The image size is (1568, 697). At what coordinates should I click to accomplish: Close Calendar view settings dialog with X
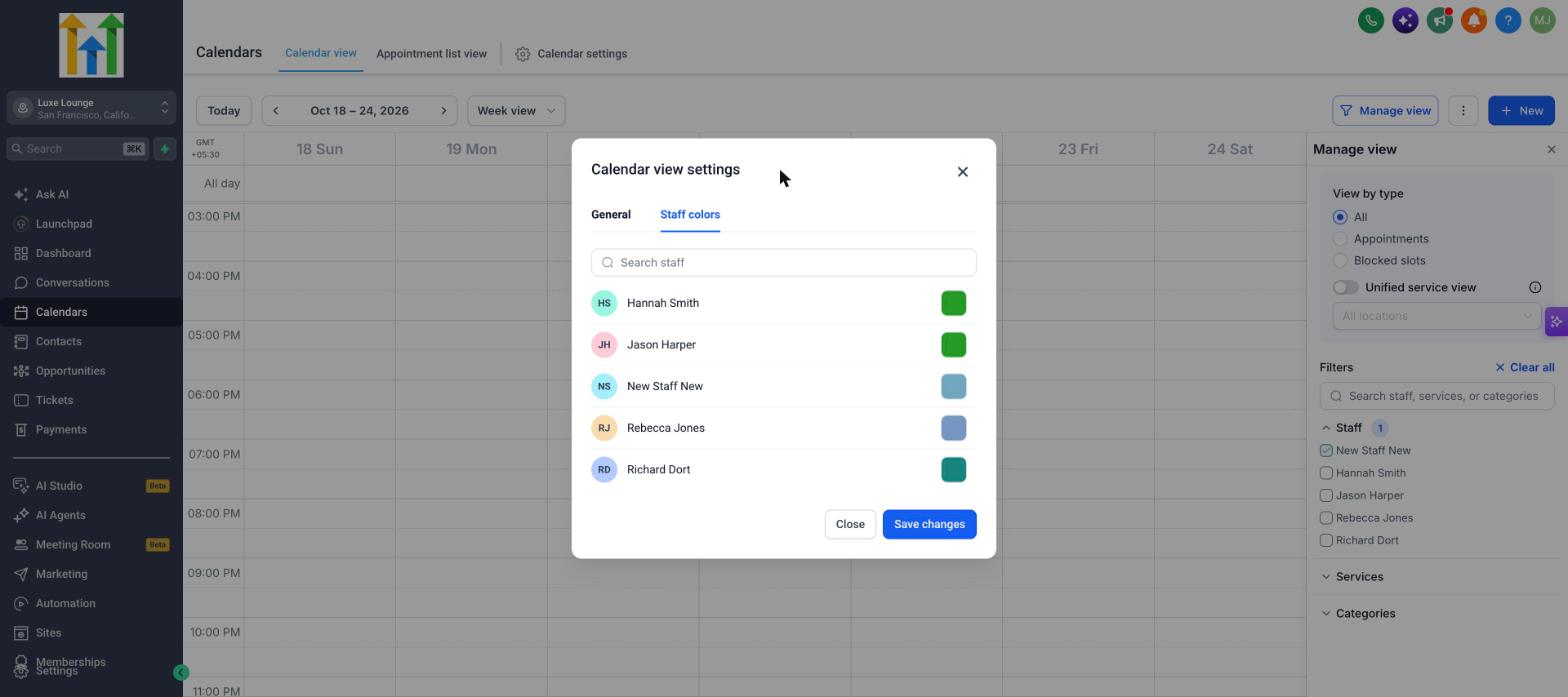tap(962, 172)
